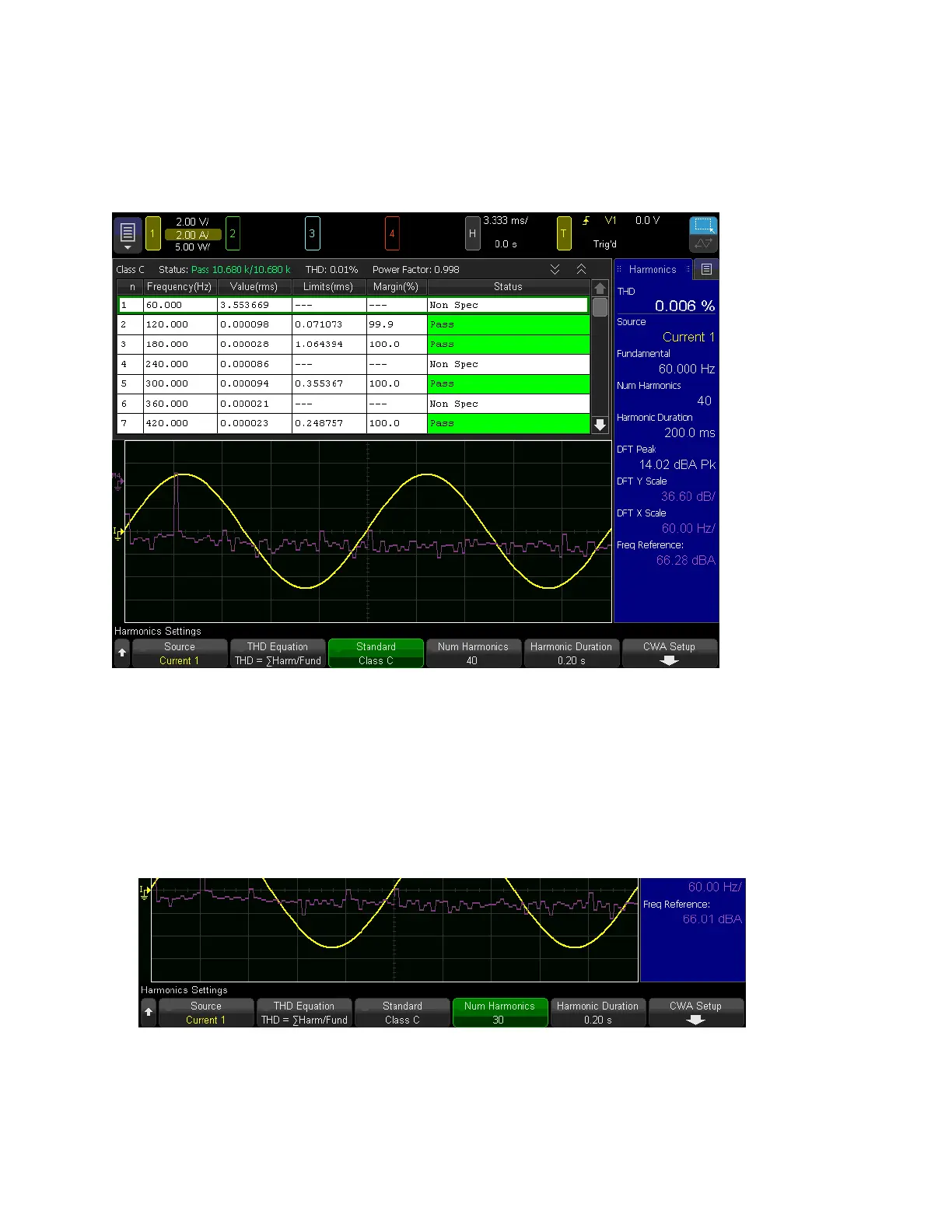Click the 0.000086 value cell
This screenshot has width=952, height=1232.
coord(254,364)
